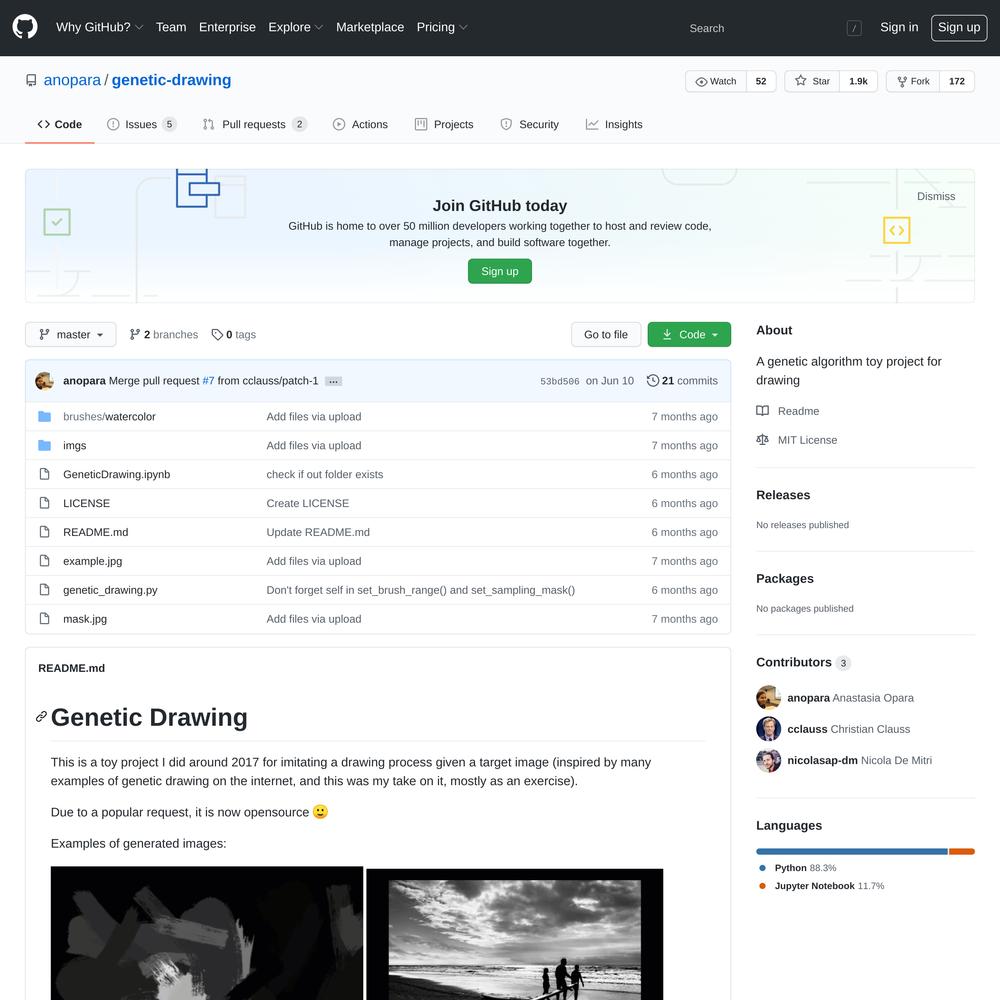Open the example.jpg file

[92, 561]
